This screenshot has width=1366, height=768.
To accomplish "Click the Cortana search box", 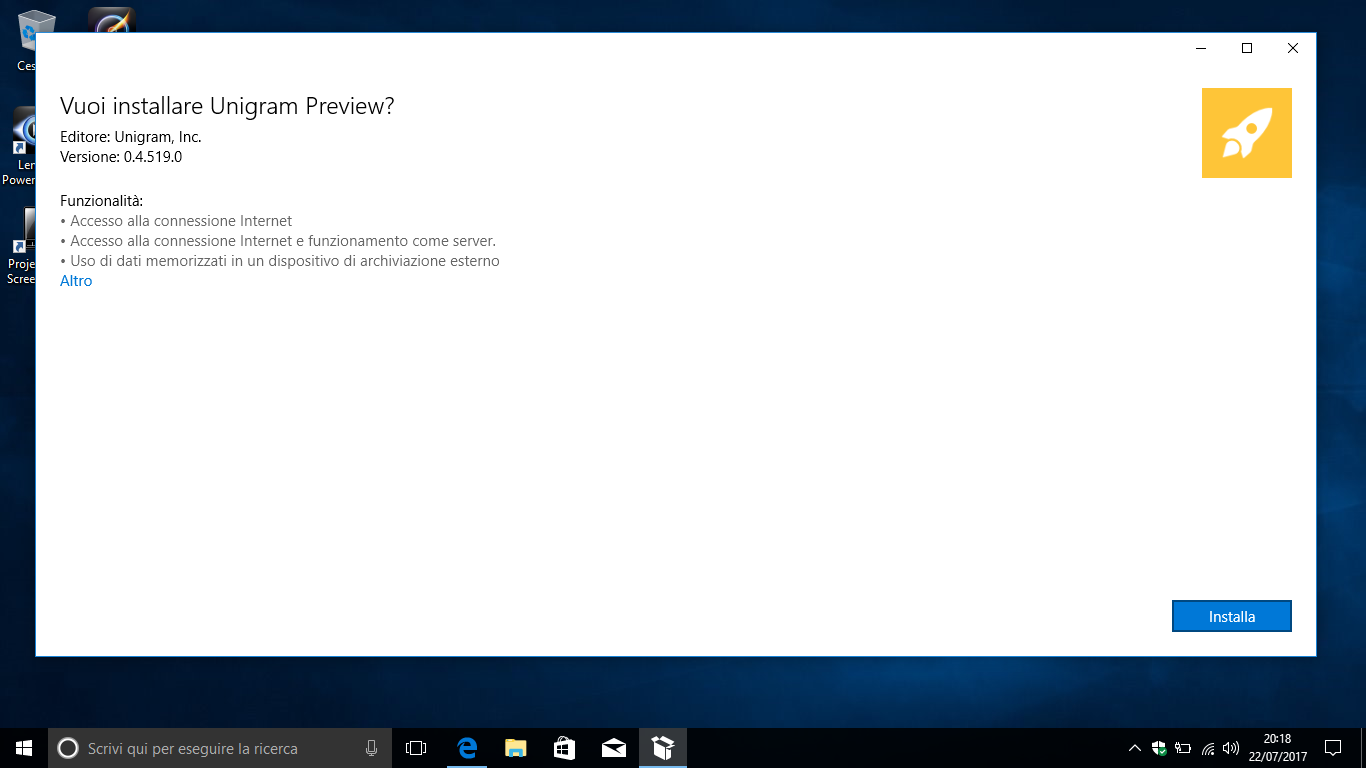I will coord(220,748).
